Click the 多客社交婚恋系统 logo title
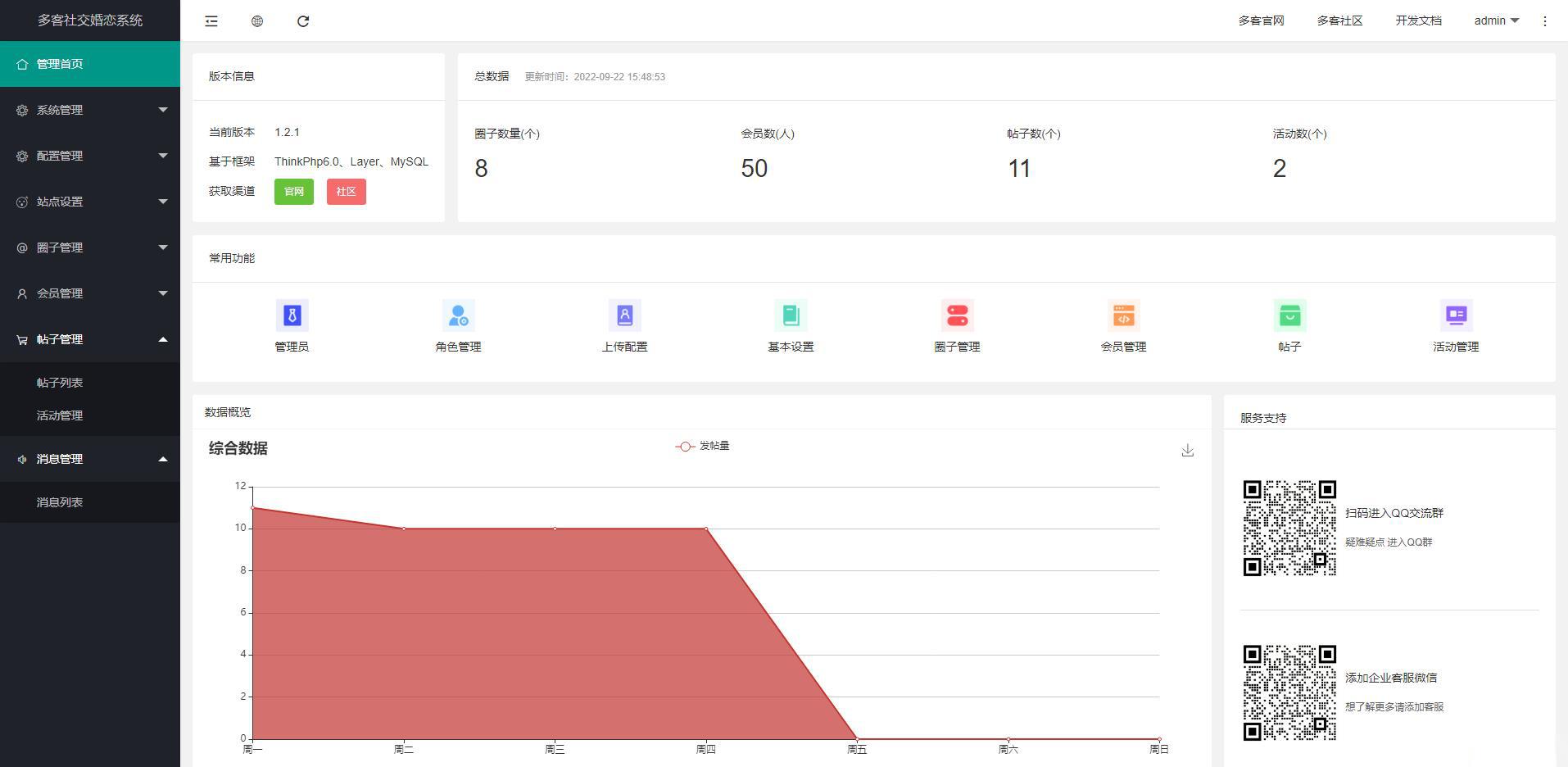The width and height of the screenshot is (1568, 767). [x=90, y=20]
